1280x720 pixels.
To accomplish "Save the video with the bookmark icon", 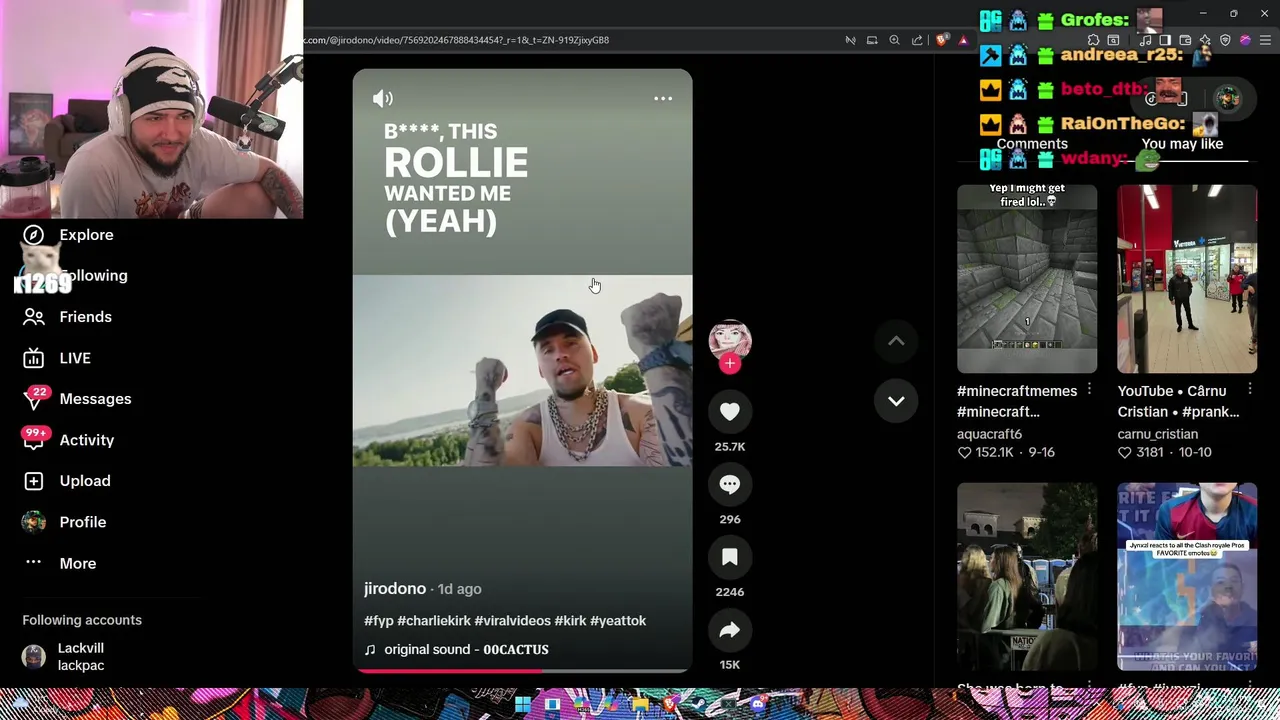I will (x=730, y=557).
